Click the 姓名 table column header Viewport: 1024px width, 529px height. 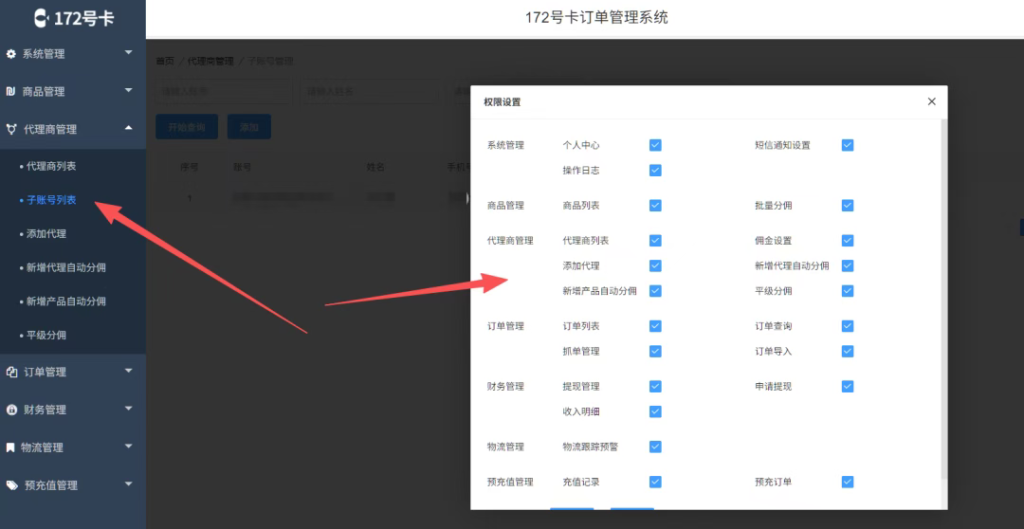(376, 167)
